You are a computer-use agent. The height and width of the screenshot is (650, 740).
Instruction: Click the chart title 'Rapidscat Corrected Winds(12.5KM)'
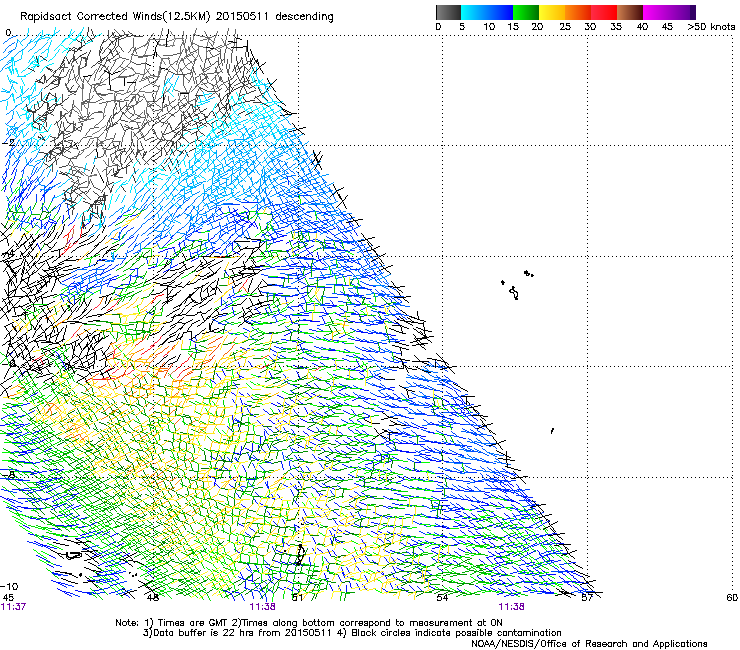(x=115, y=17)
